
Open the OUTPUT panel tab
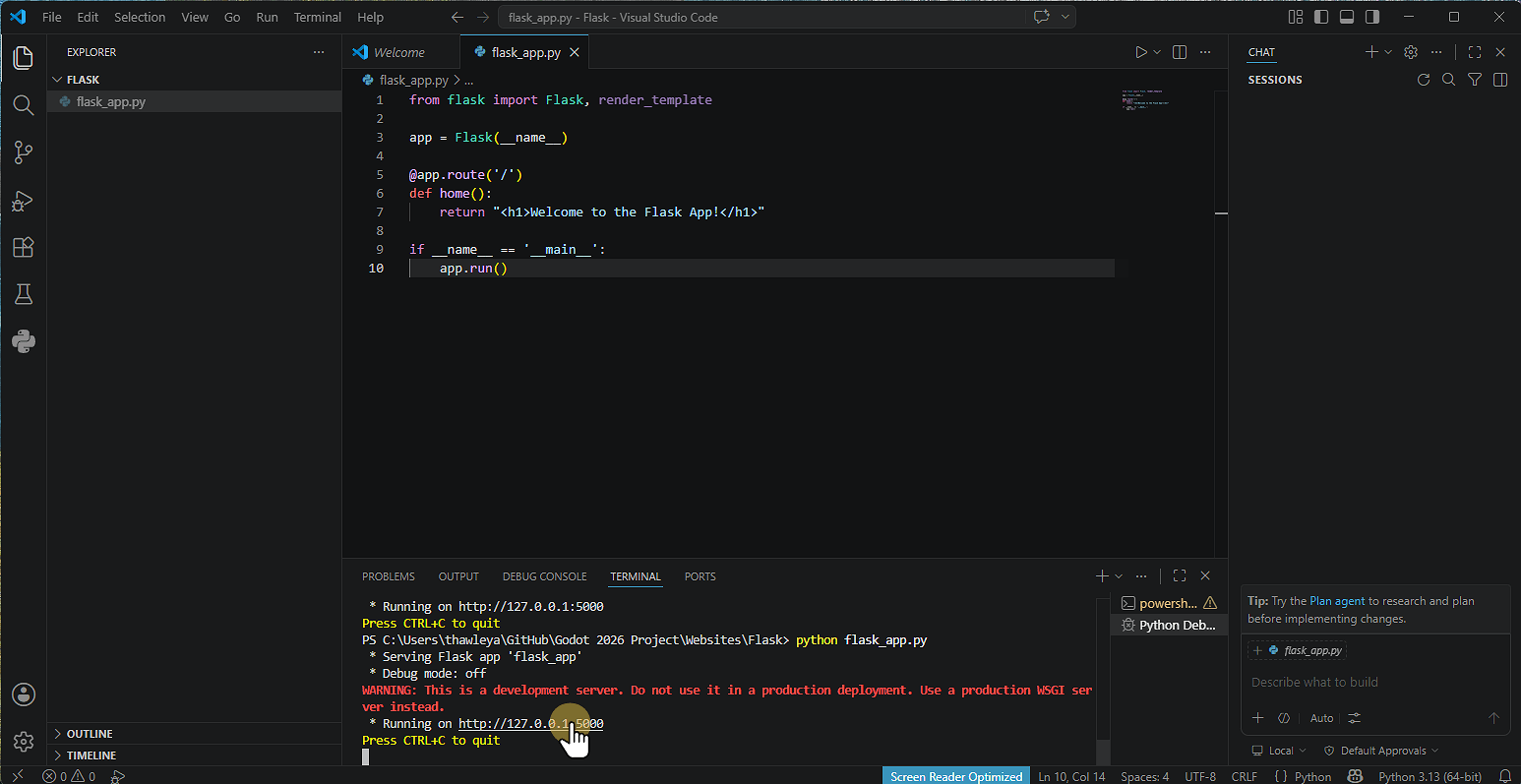point(458,576)
